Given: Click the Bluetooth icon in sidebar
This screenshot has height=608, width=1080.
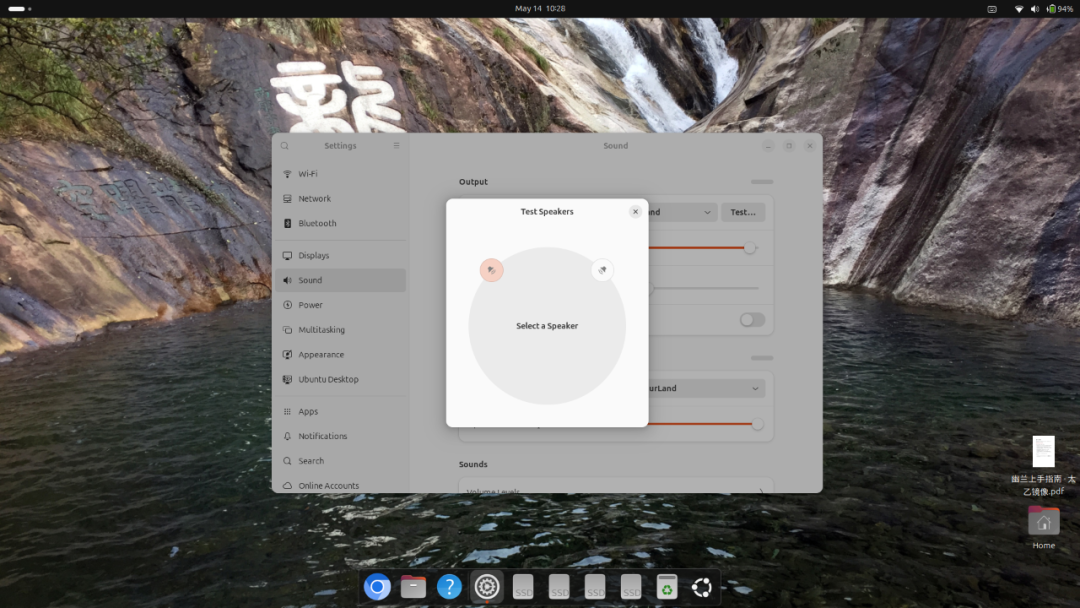Looking at the screenshot, I should pos(287,223).
